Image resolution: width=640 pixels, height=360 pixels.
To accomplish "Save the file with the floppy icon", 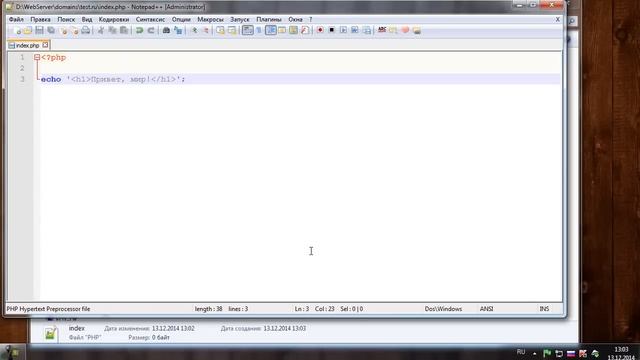I will (x=39, y=31).
